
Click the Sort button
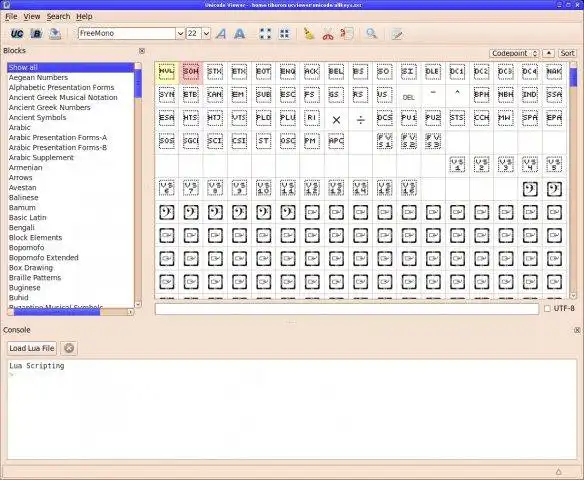point(567,53)
